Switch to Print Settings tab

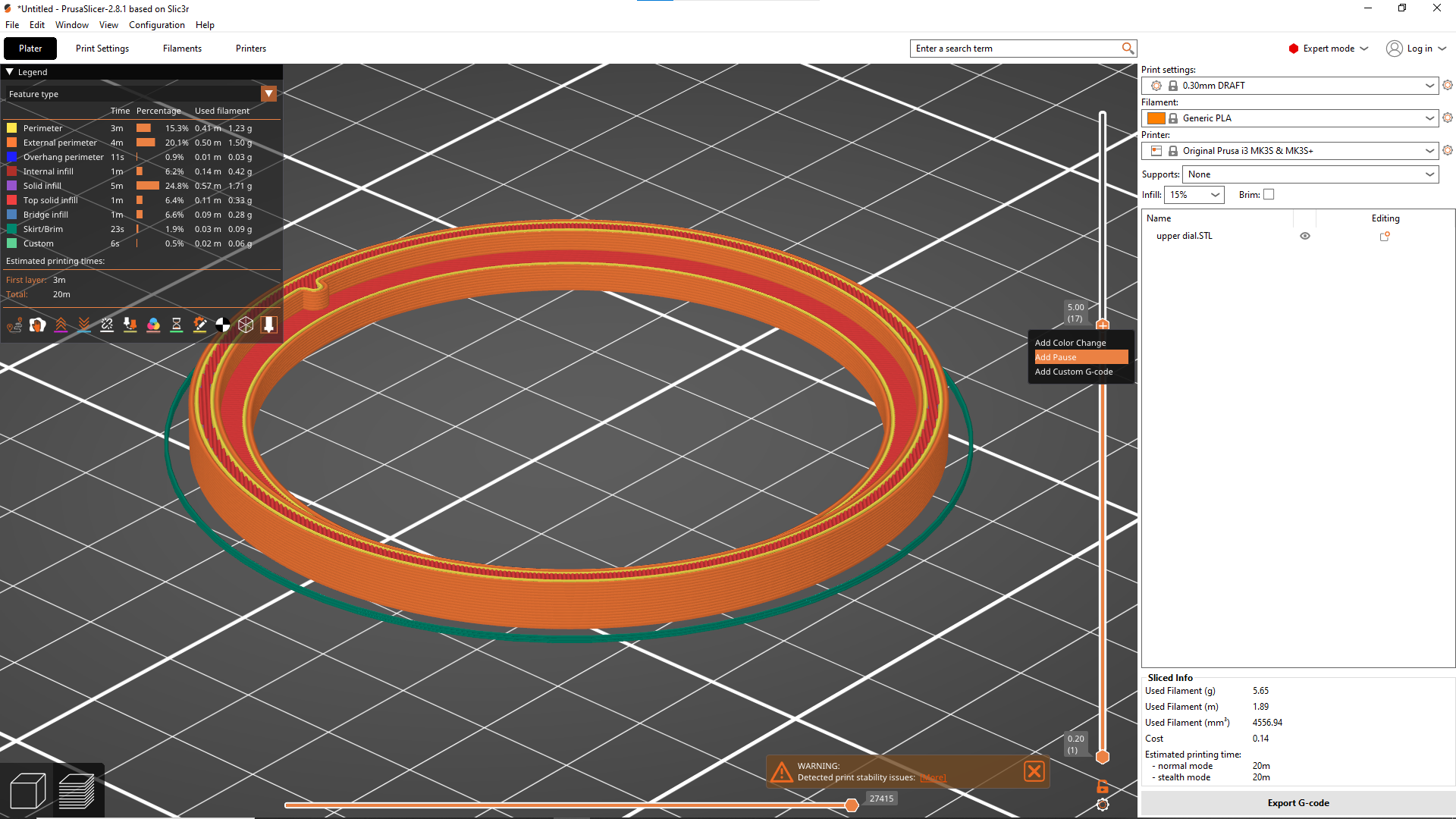pyautogui.click(x=102, y=49)
